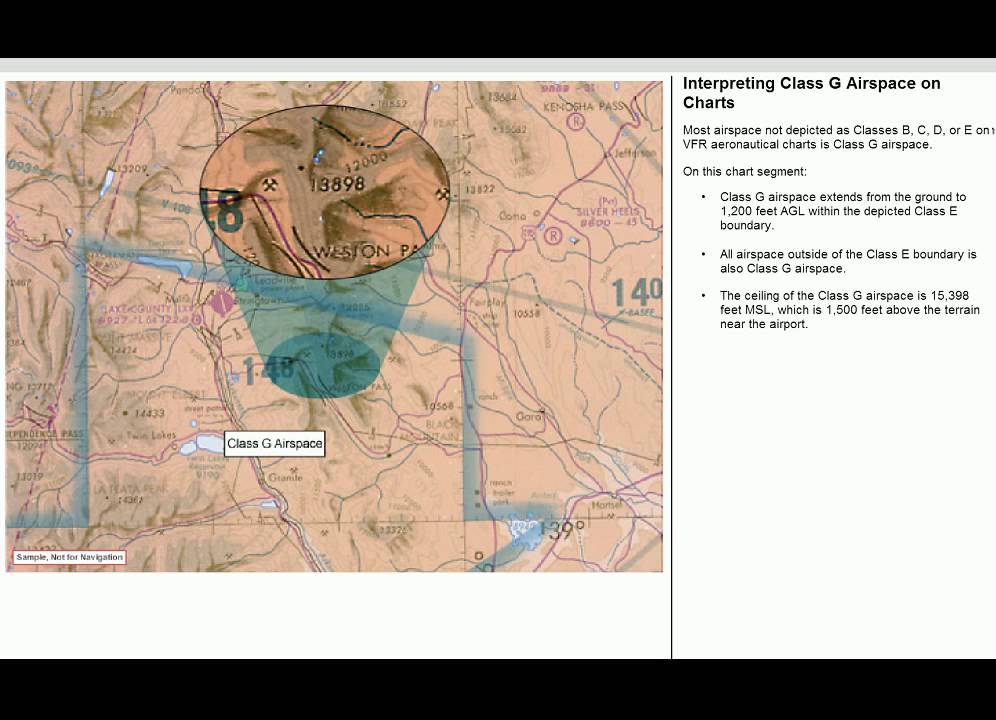Click the 'Garo' town label
This screenshot has width=996, height=720.
528,417
